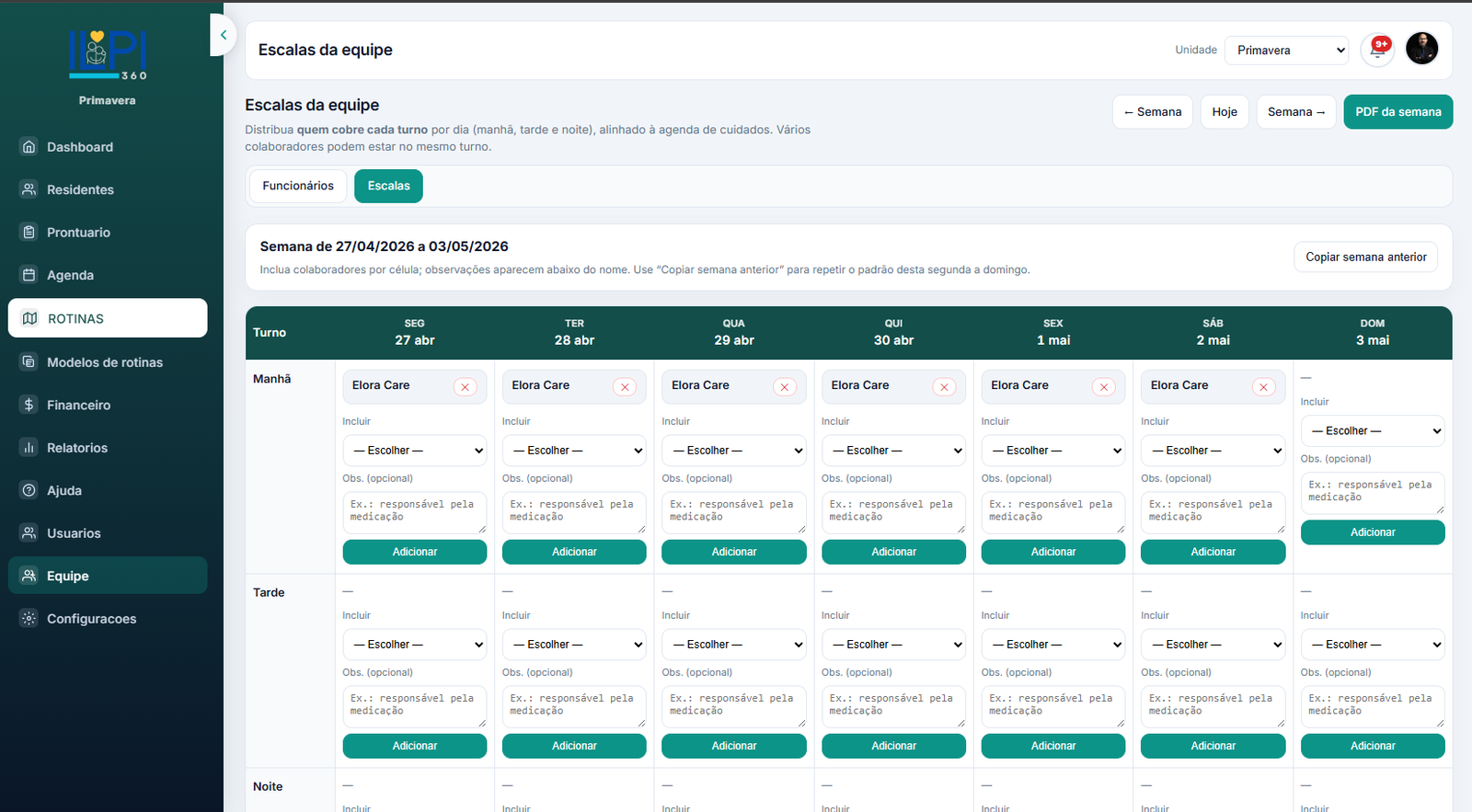Open Escolher dropdown for Tarde on TER 28 abr
Screen dimensions: 1472x812
coord(574,645)
